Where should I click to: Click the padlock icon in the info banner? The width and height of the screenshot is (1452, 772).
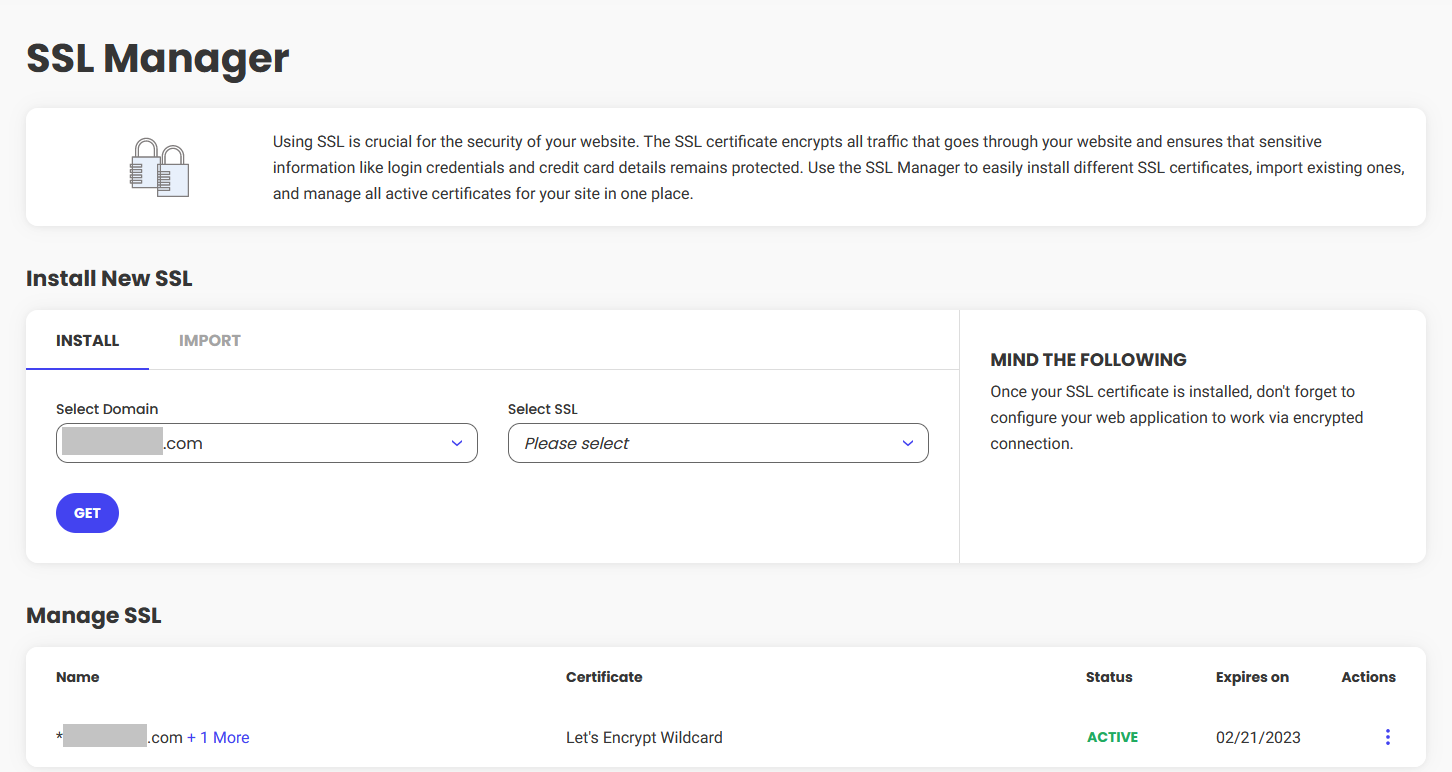159,167
